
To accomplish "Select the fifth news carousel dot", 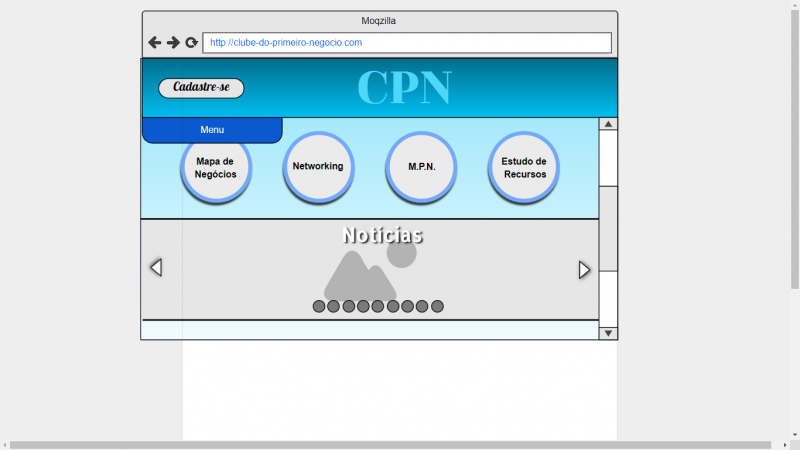I will [x=378, y=306].
